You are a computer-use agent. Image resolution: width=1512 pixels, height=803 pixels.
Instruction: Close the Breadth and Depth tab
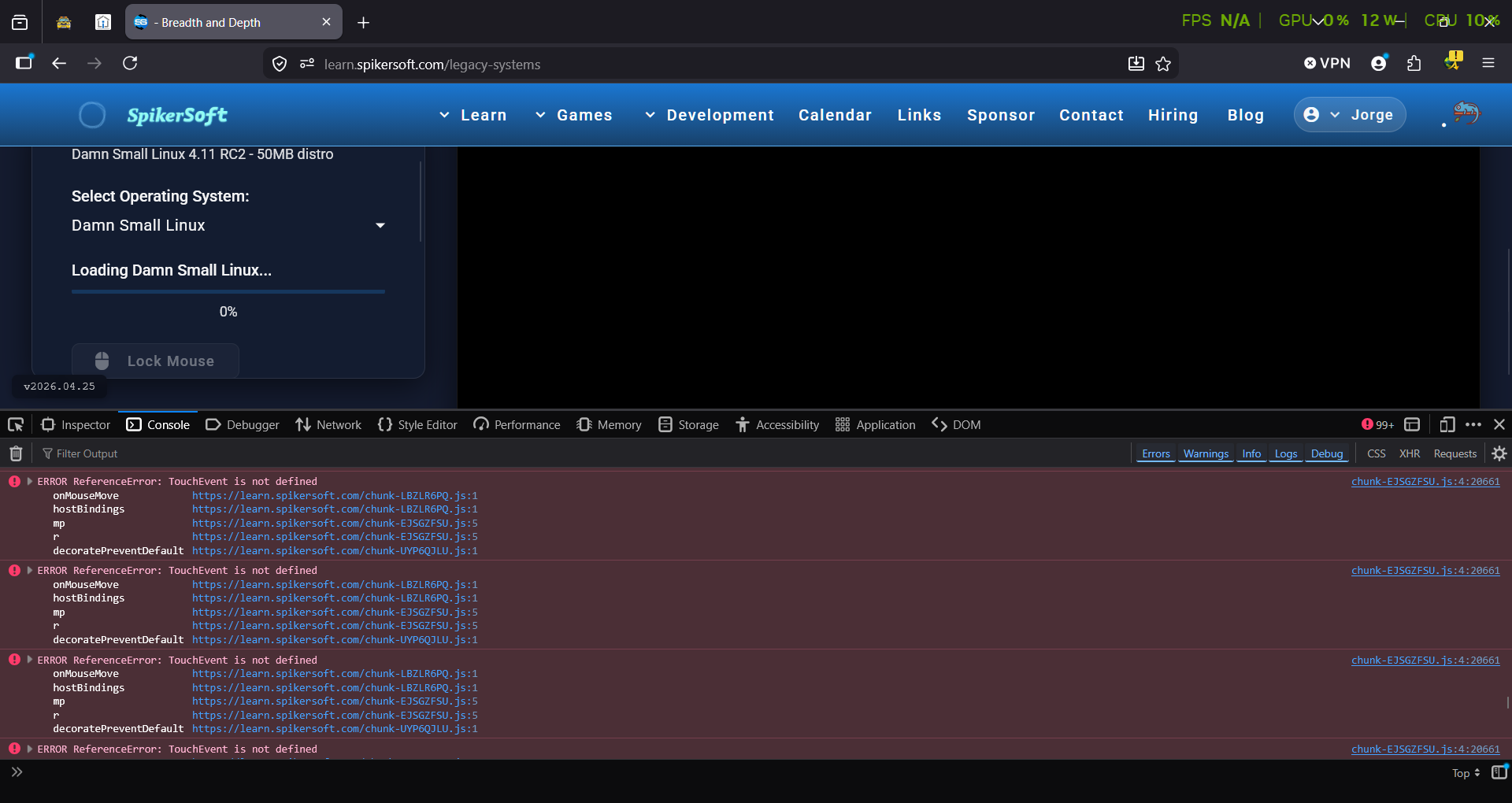click(x=326, y=22)
